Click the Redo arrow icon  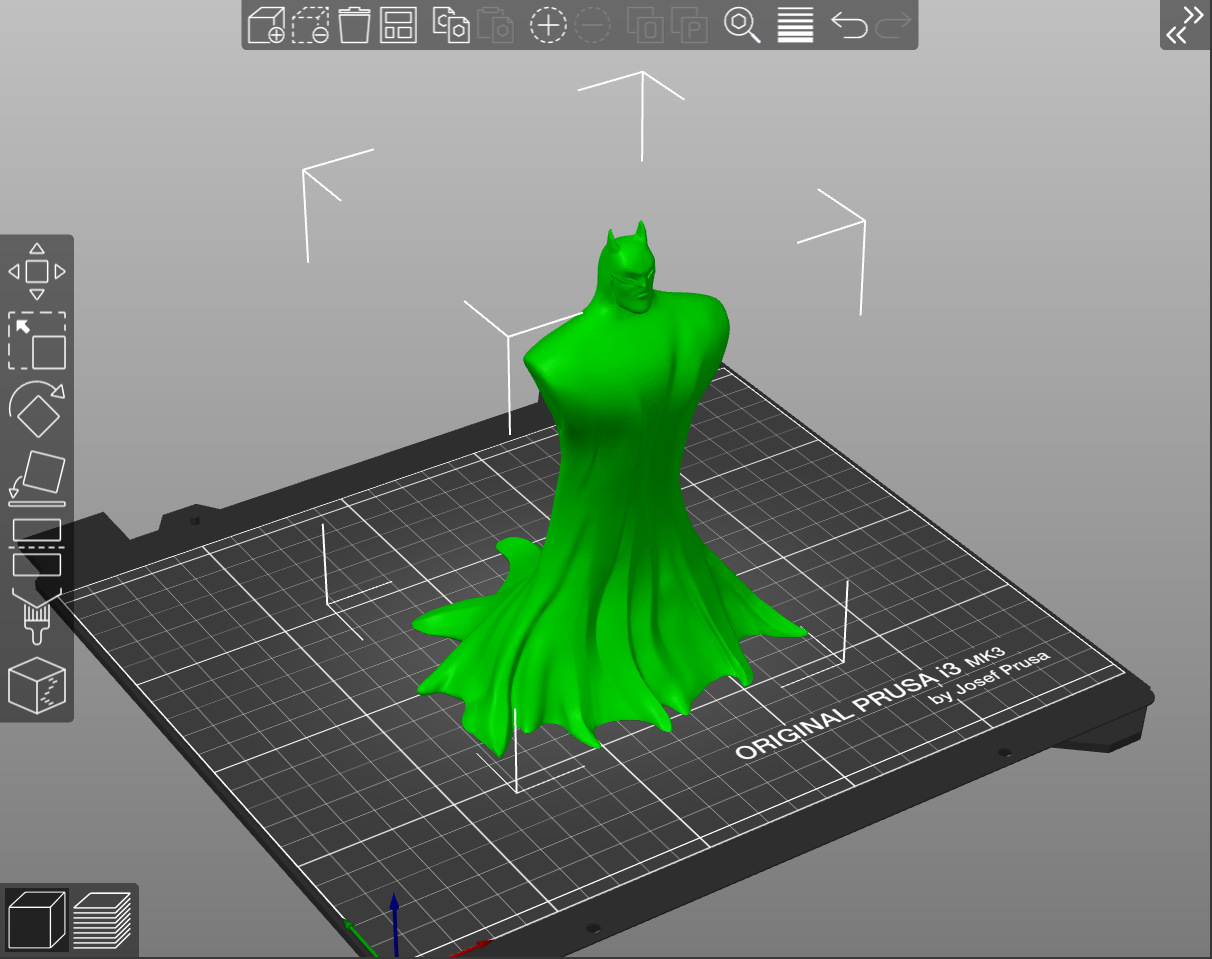pos(893,25)
